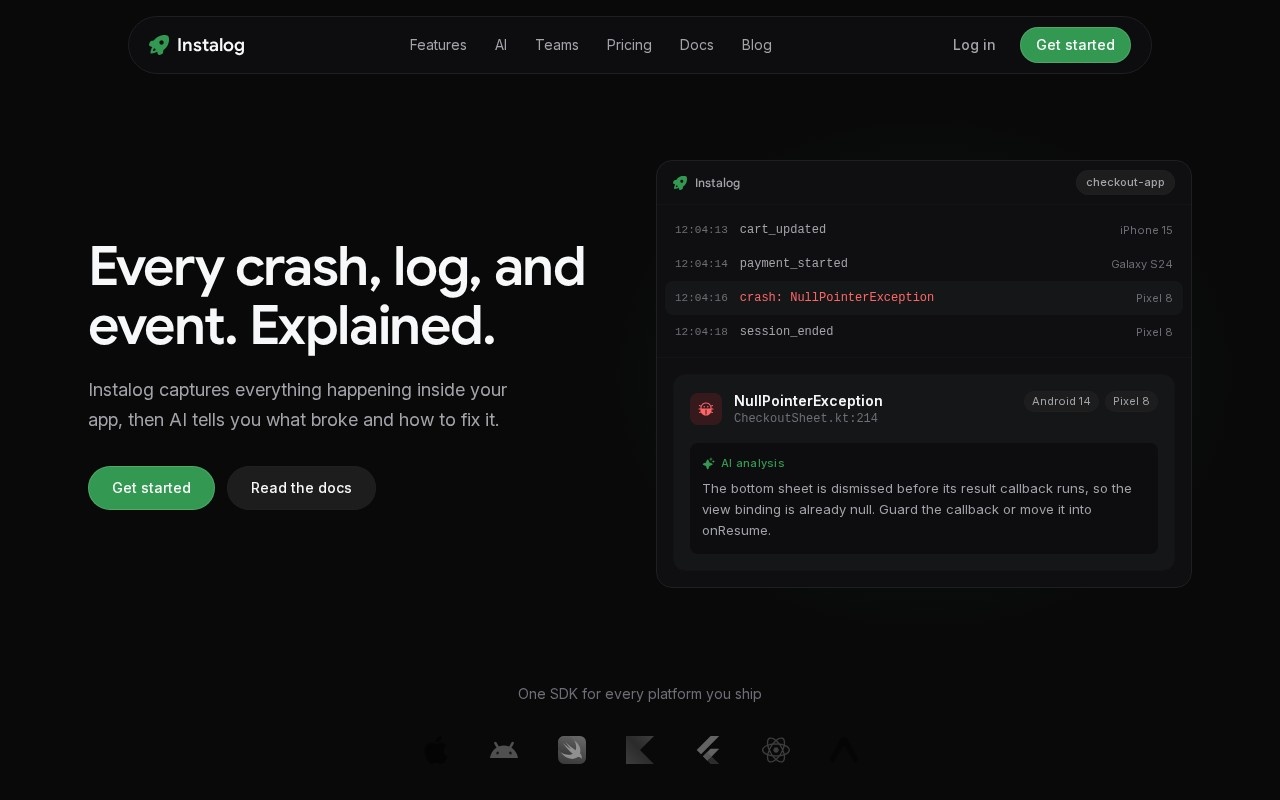Open the Docs navigation link

tap(697, 45)
